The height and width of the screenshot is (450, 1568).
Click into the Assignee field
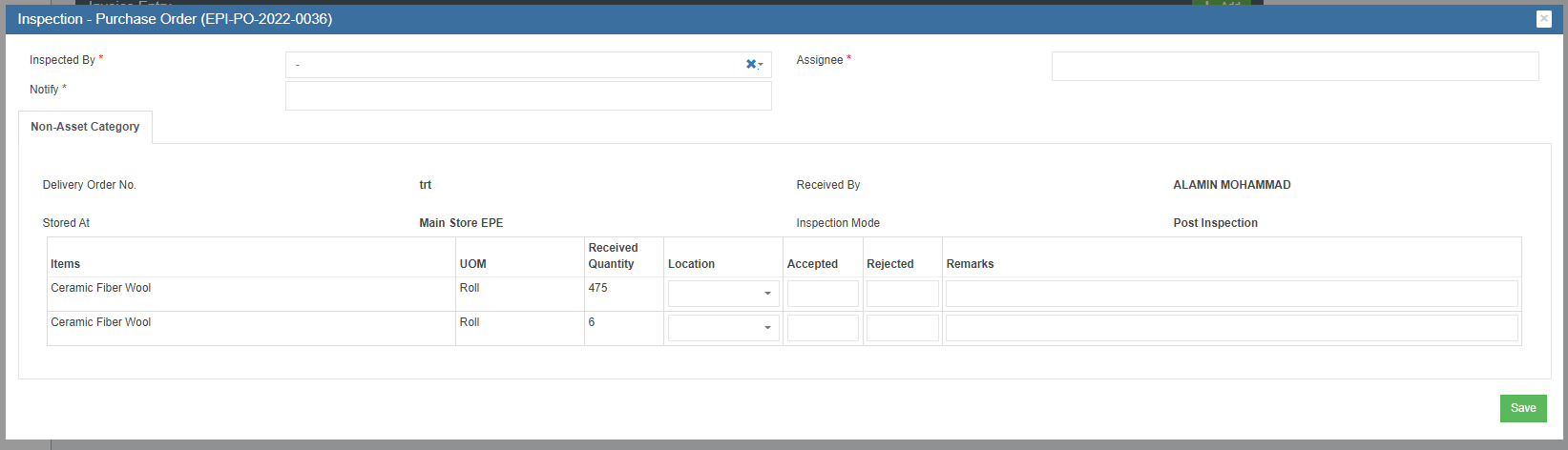tap(1294, 66)
